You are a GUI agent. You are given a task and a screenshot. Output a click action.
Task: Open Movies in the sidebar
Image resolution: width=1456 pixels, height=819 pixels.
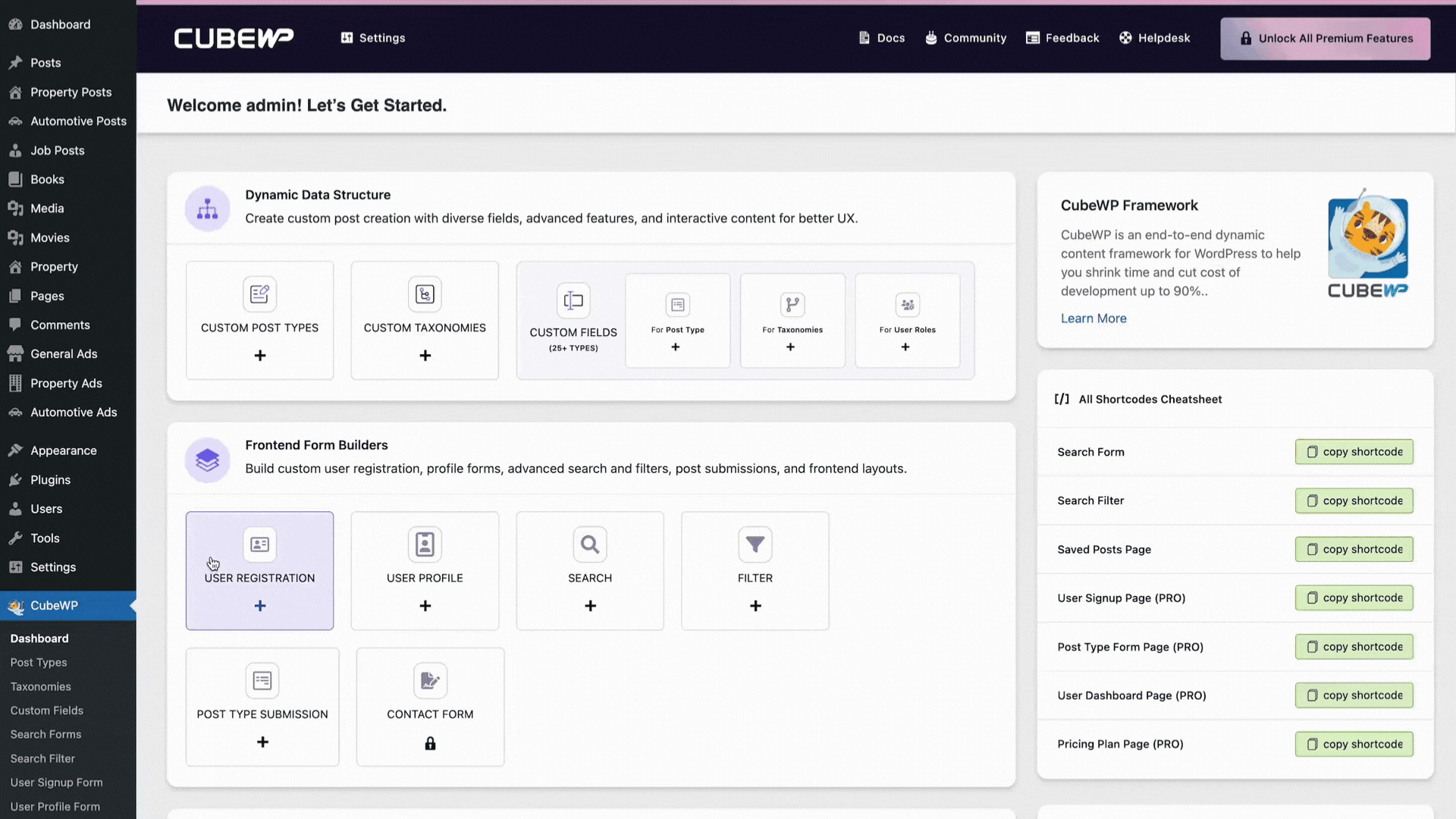click(x=68, y=237)
